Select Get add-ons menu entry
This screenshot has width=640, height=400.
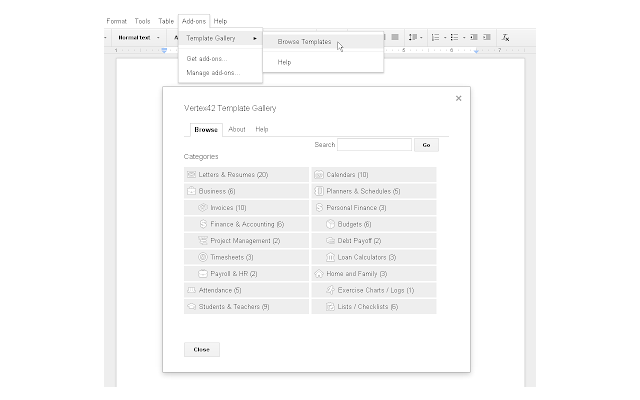coord(220,59)
